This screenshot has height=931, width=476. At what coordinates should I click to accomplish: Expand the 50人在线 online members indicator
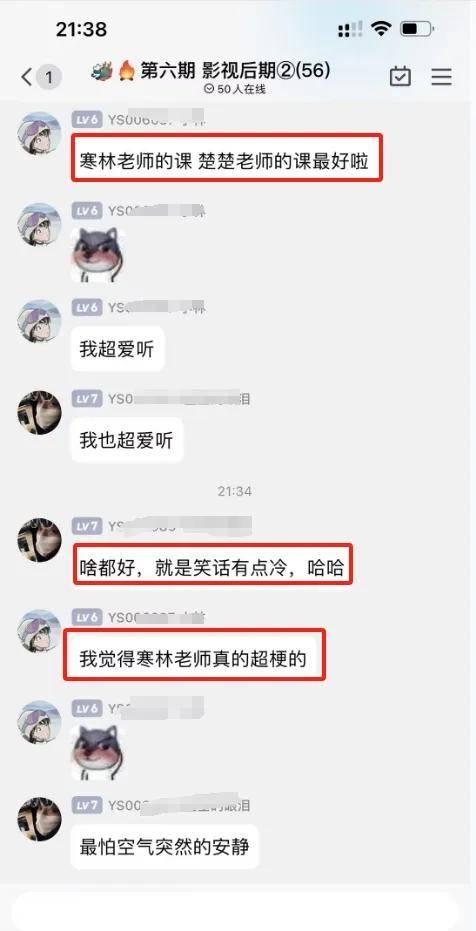pos(234,89)
